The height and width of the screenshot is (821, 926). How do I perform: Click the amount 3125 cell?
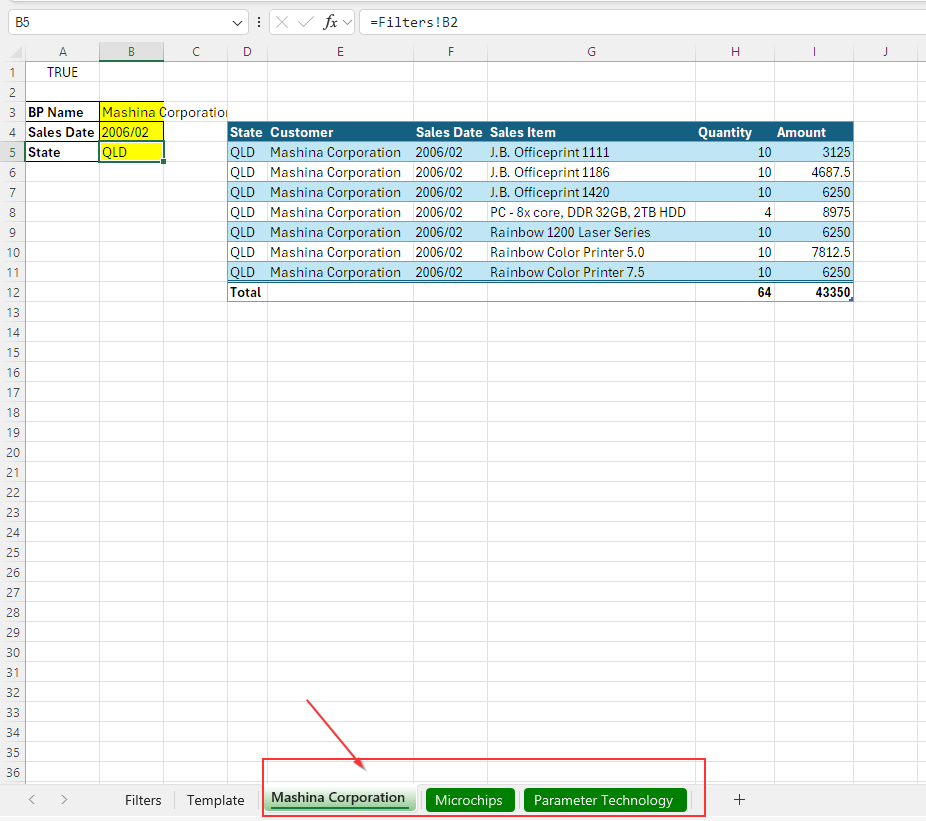tap(814, 152)
